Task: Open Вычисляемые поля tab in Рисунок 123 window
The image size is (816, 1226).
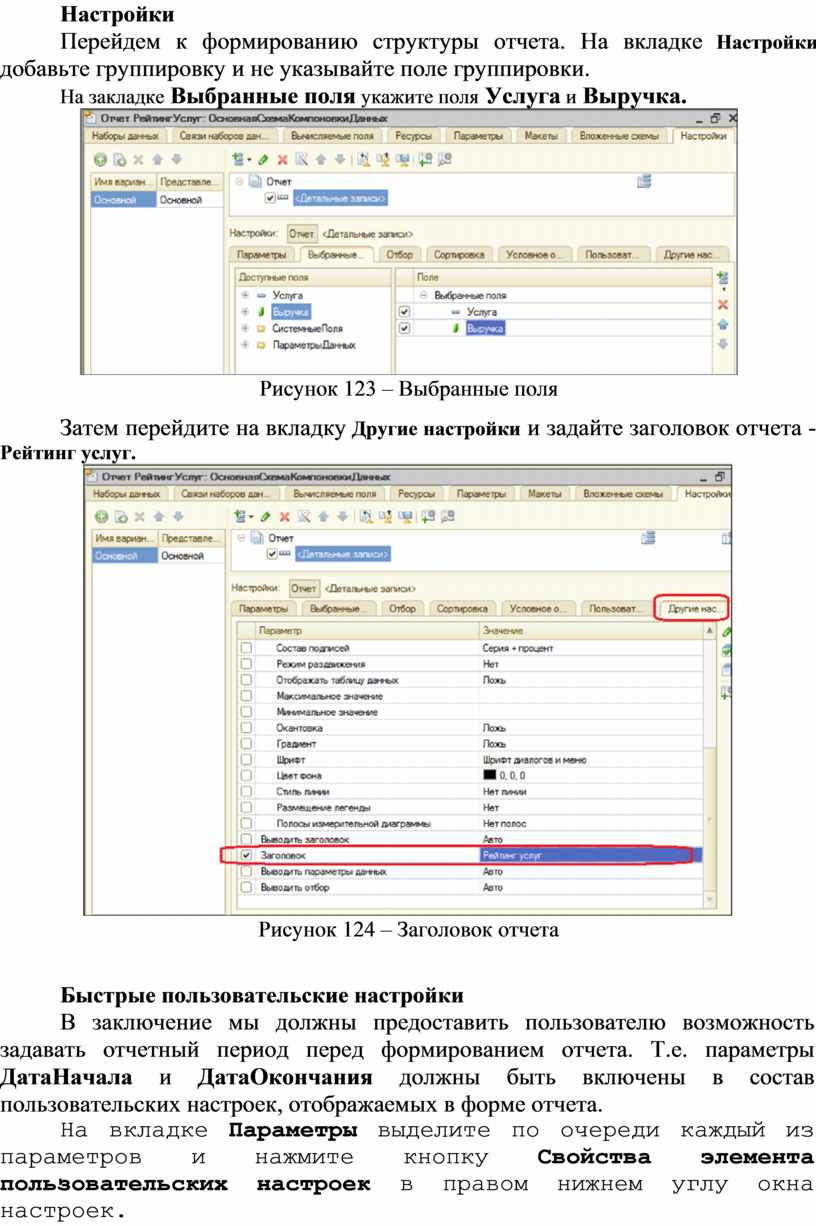Action: (334, 136)
